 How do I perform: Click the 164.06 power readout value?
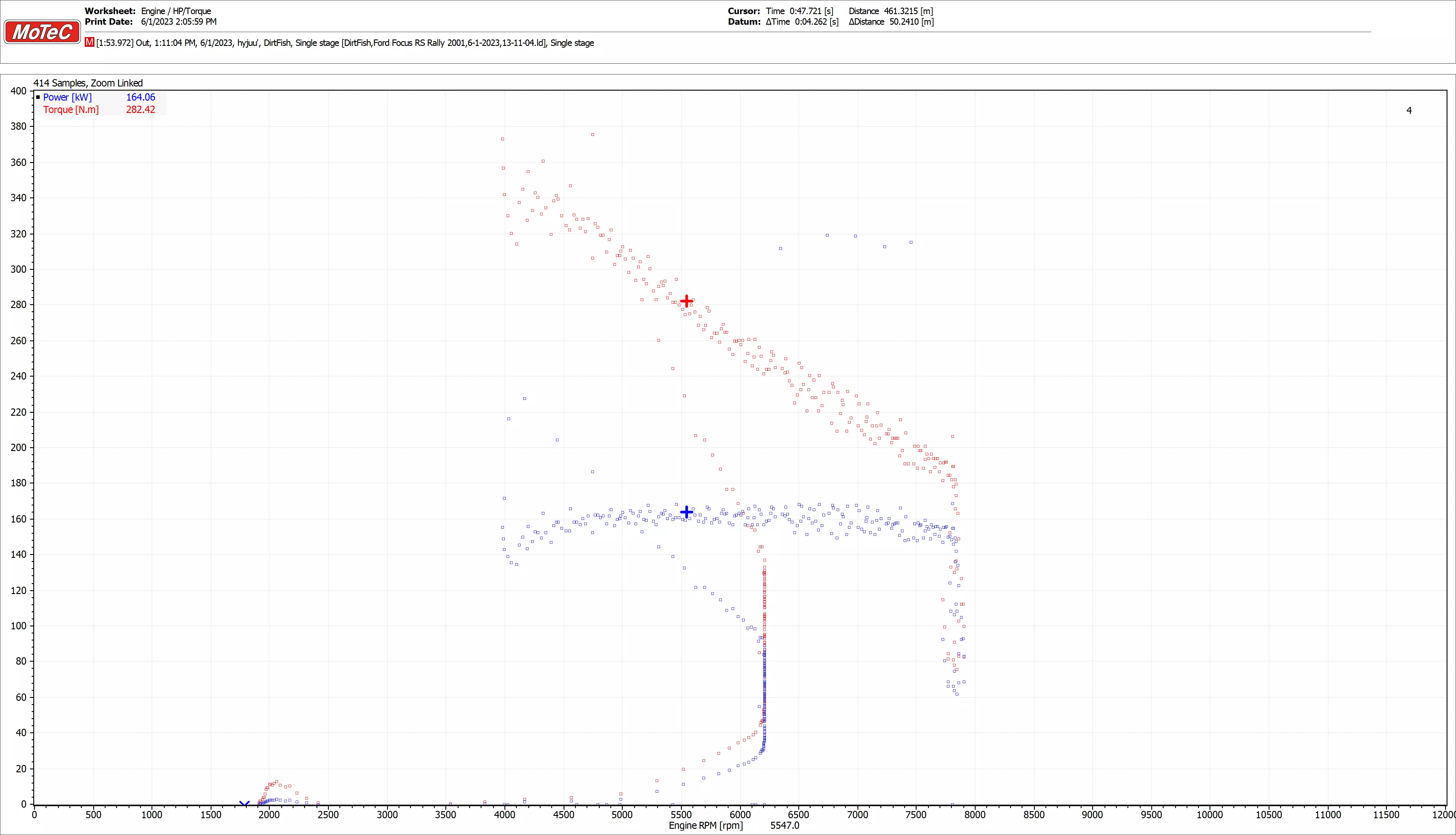click(x=140, y=97)
